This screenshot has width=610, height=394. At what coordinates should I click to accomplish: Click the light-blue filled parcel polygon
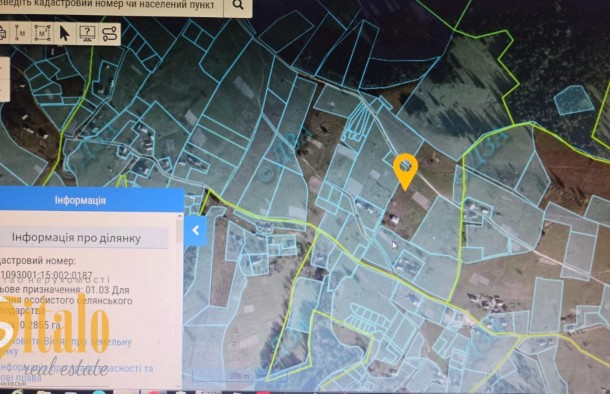click(574, 100)
